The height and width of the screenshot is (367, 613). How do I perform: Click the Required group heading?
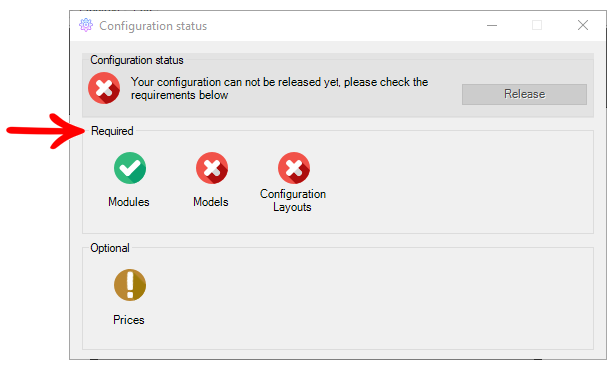(x=112, y=131)
